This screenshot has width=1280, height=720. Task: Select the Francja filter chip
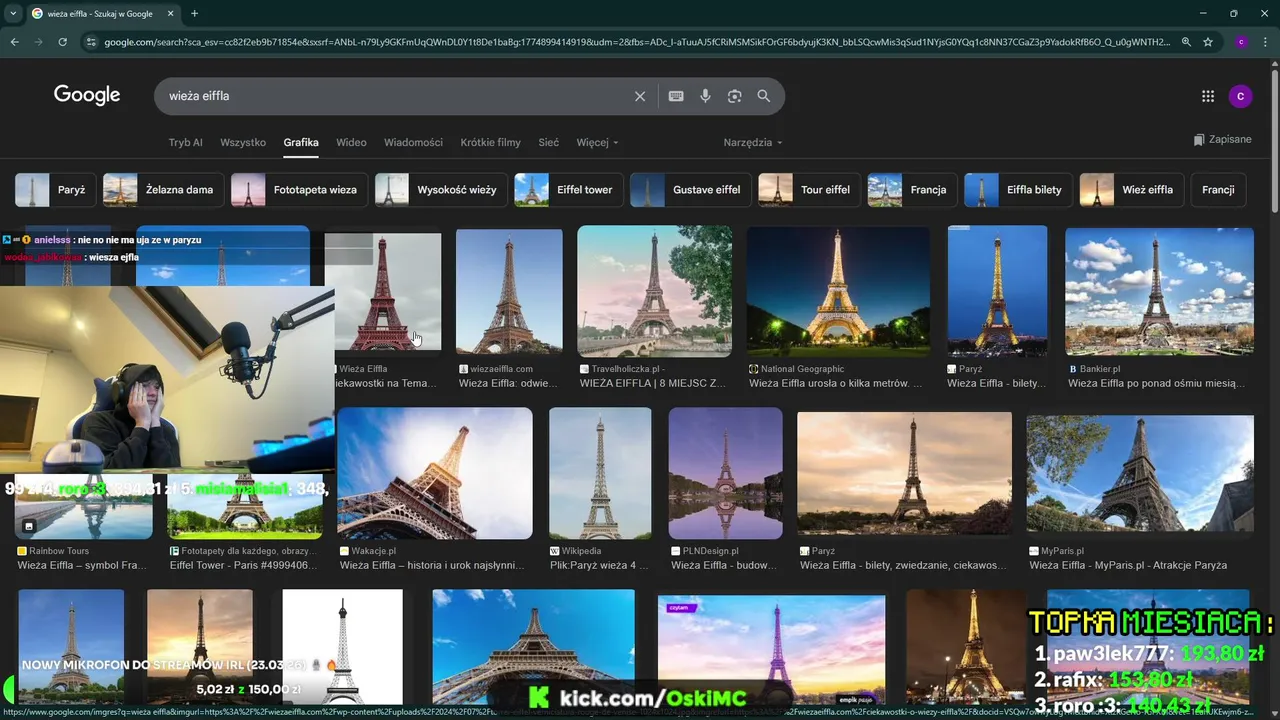912,190
